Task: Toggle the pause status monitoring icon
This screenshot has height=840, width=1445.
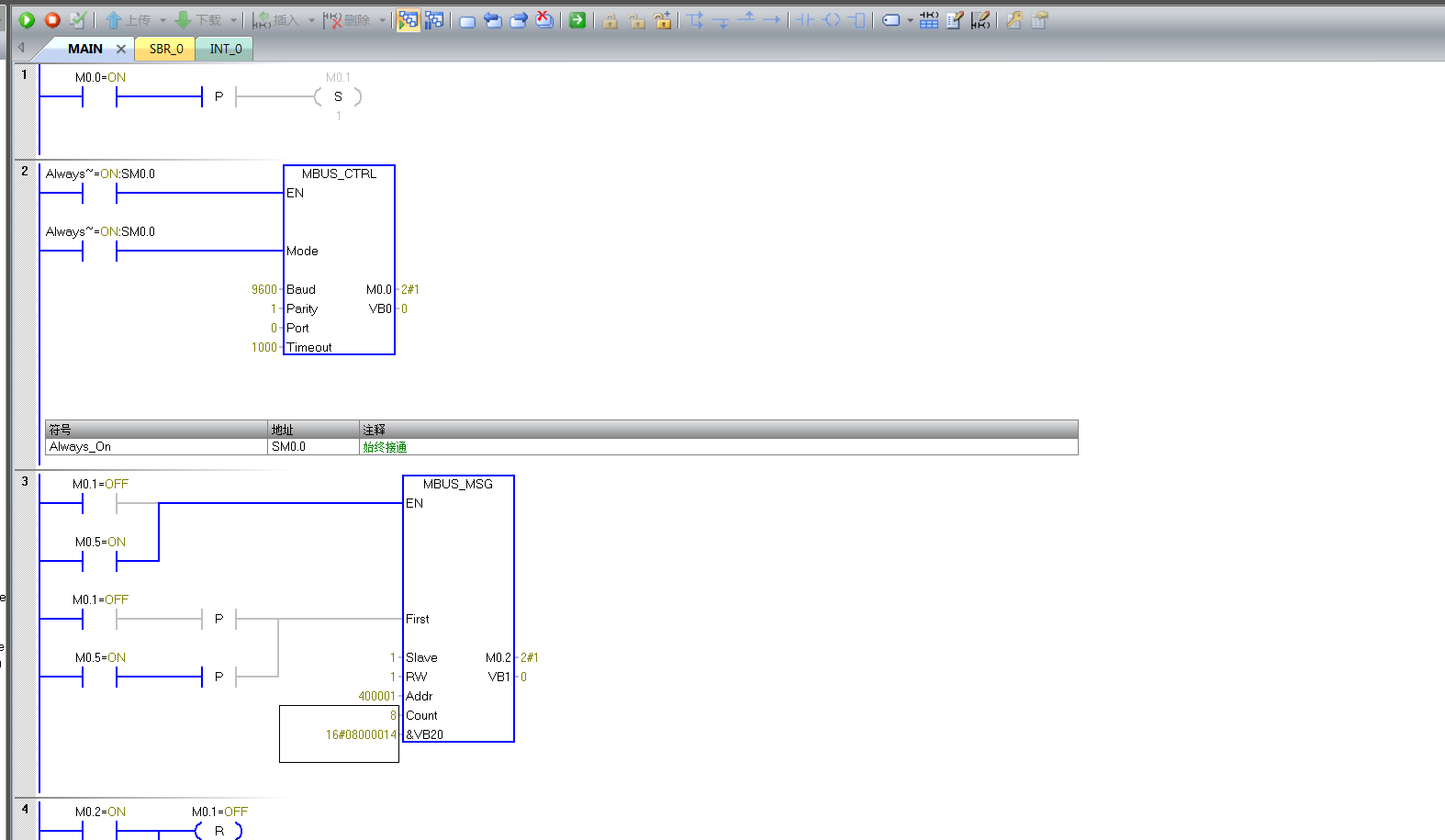Action: 434,19
